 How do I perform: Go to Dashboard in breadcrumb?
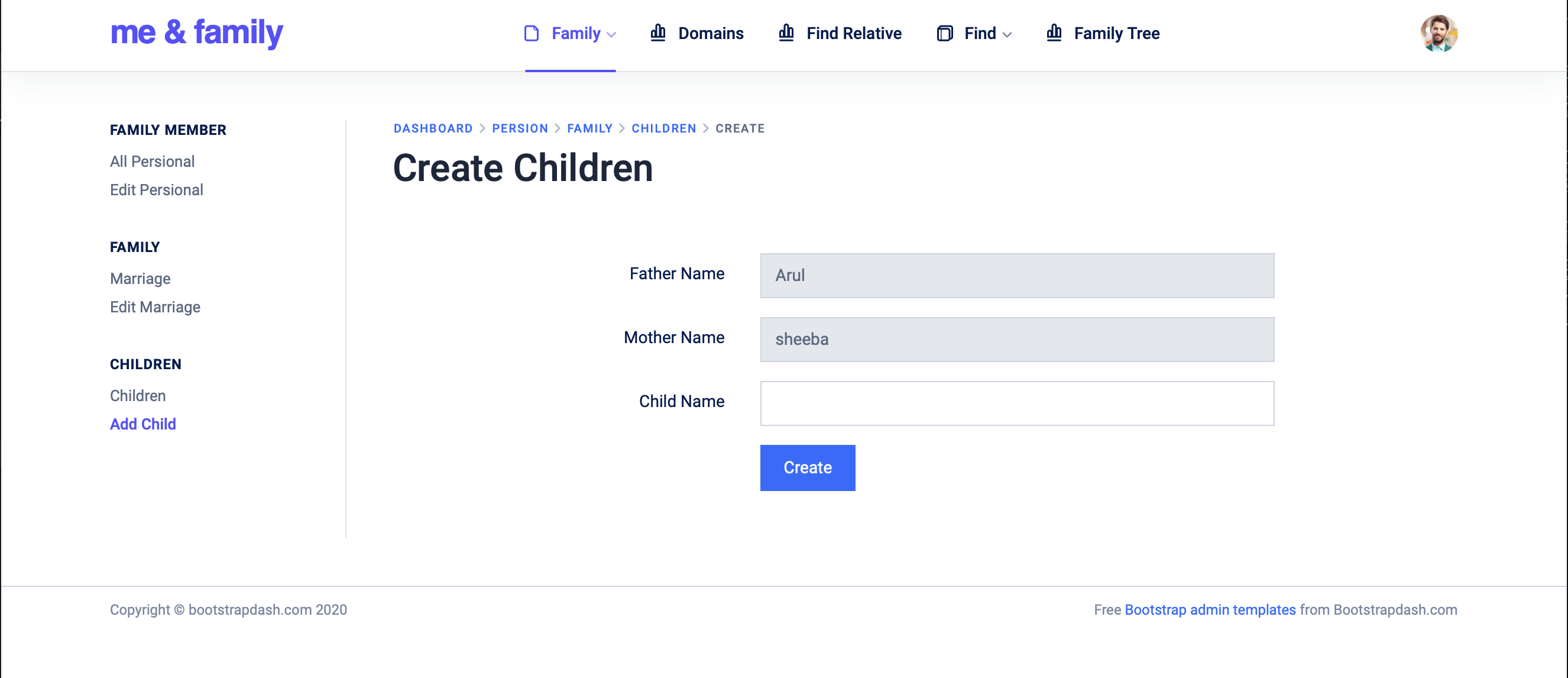433,128
